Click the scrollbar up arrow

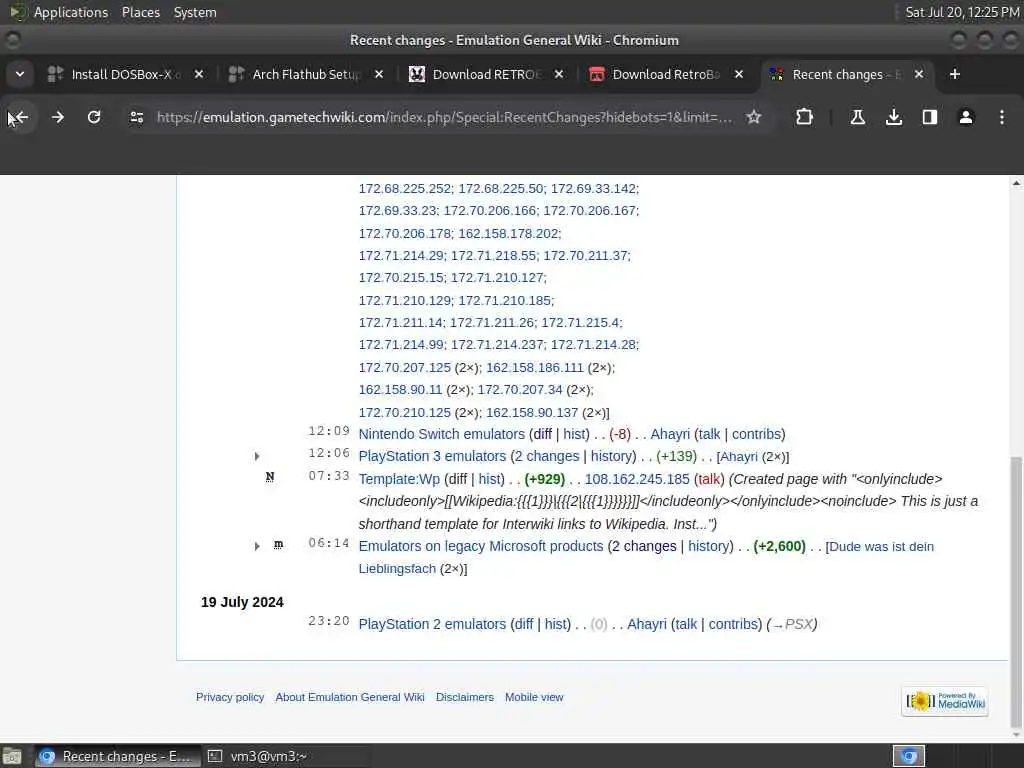coord(1016,184)
